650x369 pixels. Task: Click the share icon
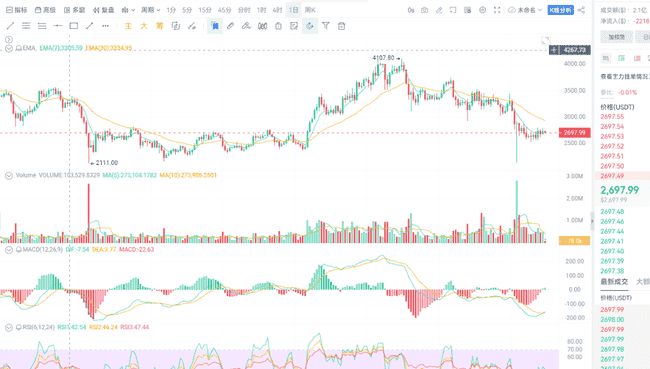click(x=582, y=10)
